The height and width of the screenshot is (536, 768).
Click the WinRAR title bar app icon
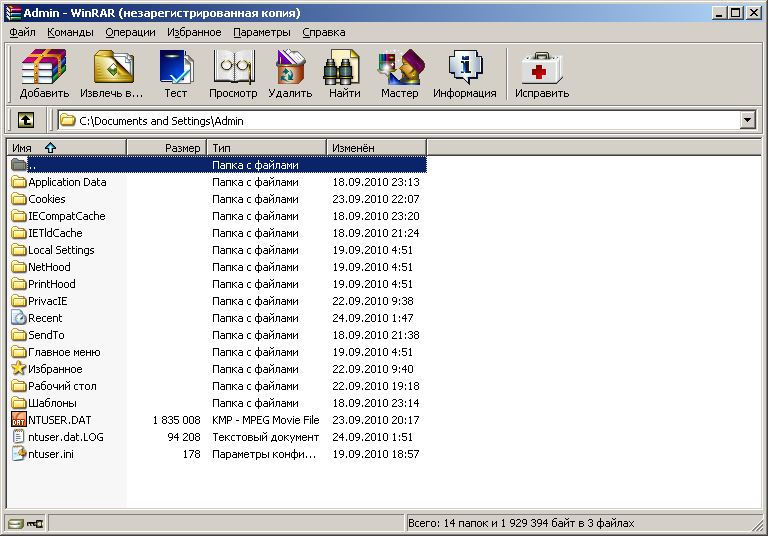13,13
